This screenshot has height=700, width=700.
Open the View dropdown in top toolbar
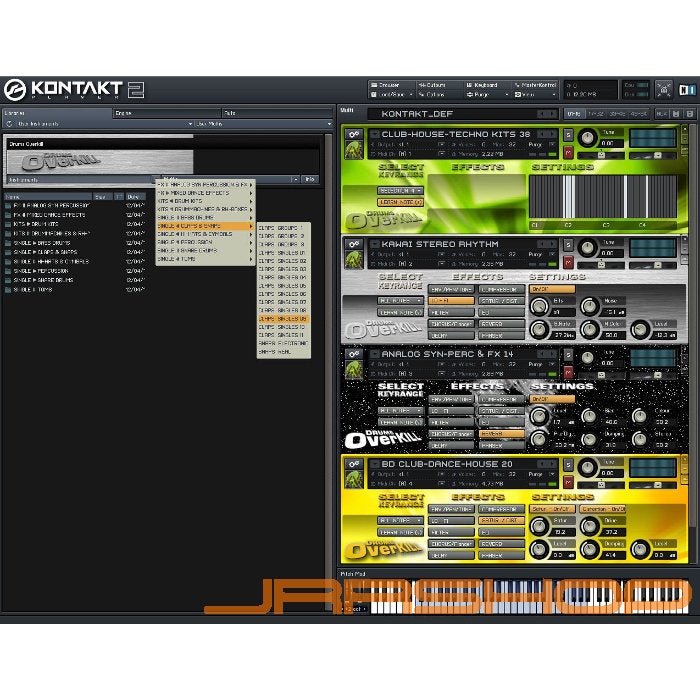(x=535, y=95)
